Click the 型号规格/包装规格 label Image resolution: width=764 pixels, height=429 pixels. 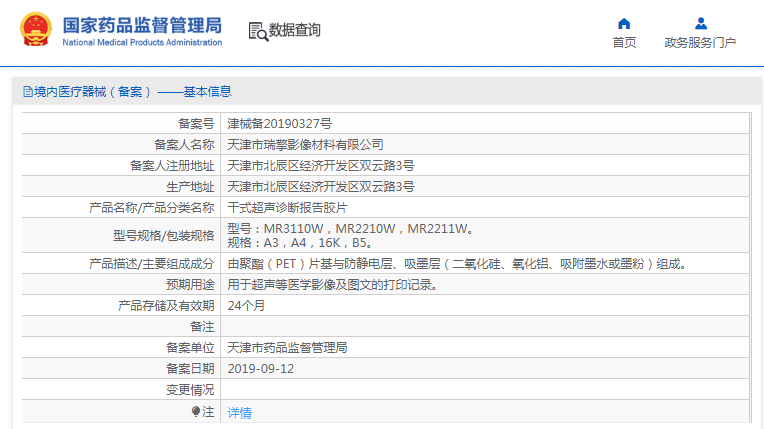point(164,235)
